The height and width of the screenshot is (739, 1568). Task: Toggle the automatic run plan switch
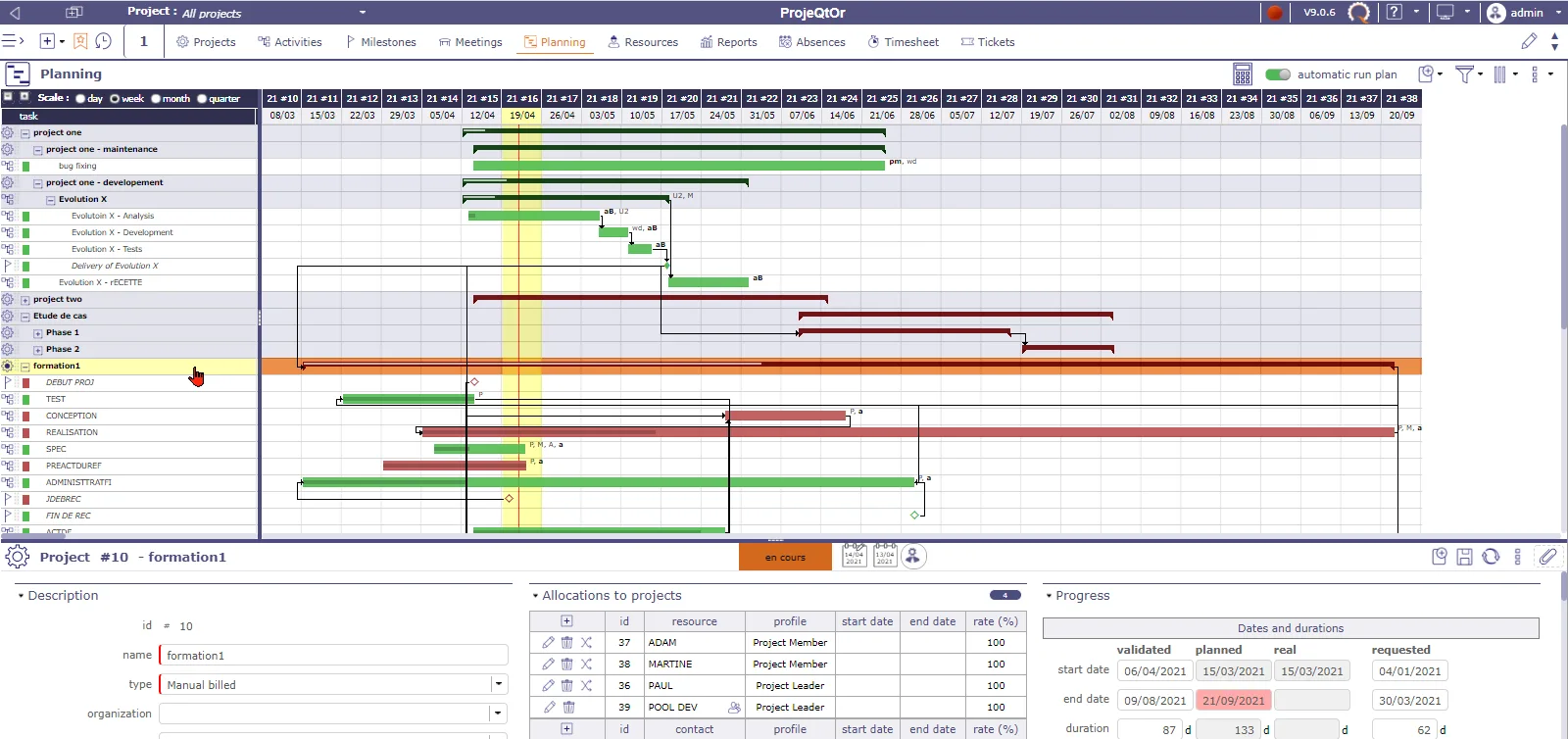tap(1278, 74)
